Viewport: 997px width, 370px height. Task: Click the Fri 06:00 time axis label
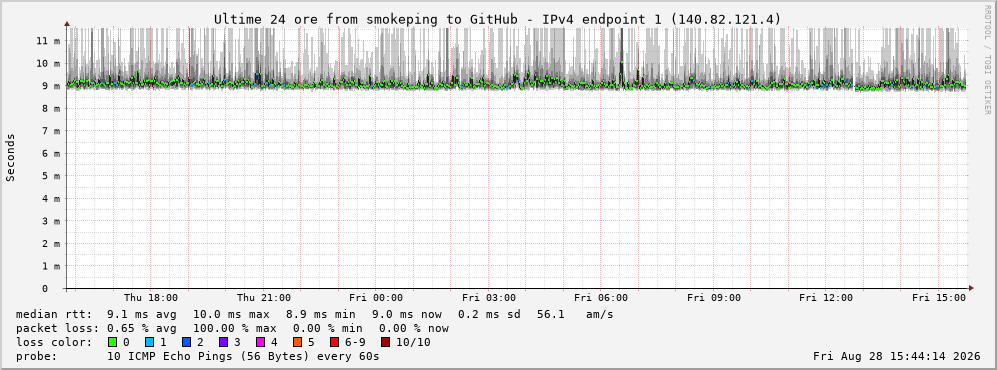[x=601, y=298]
